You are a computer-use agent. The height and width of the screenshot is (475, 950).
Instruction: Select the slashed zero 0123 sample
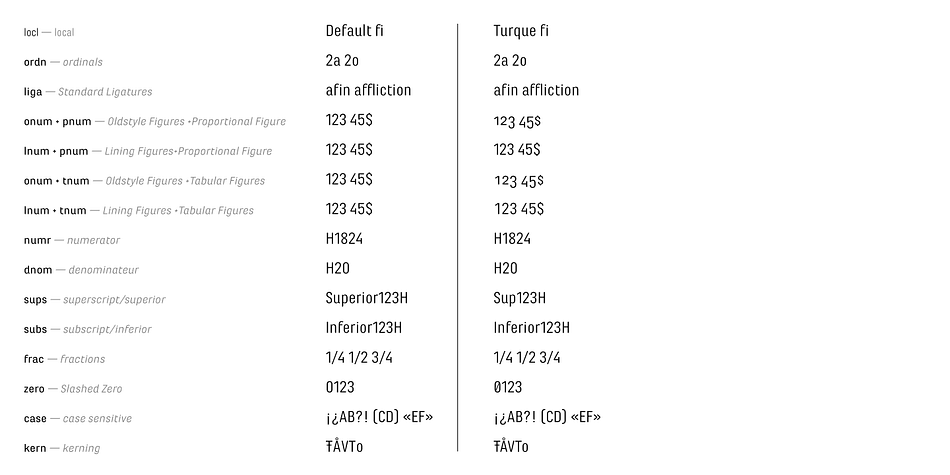click(x=508, y=387)
